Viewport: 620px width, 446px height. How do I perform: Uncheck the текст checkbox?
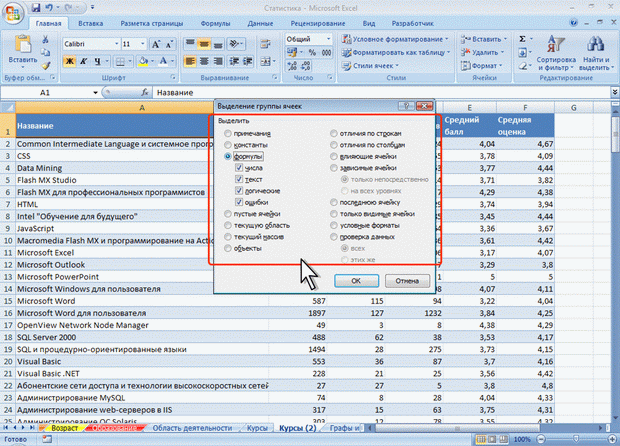(239, 180)
